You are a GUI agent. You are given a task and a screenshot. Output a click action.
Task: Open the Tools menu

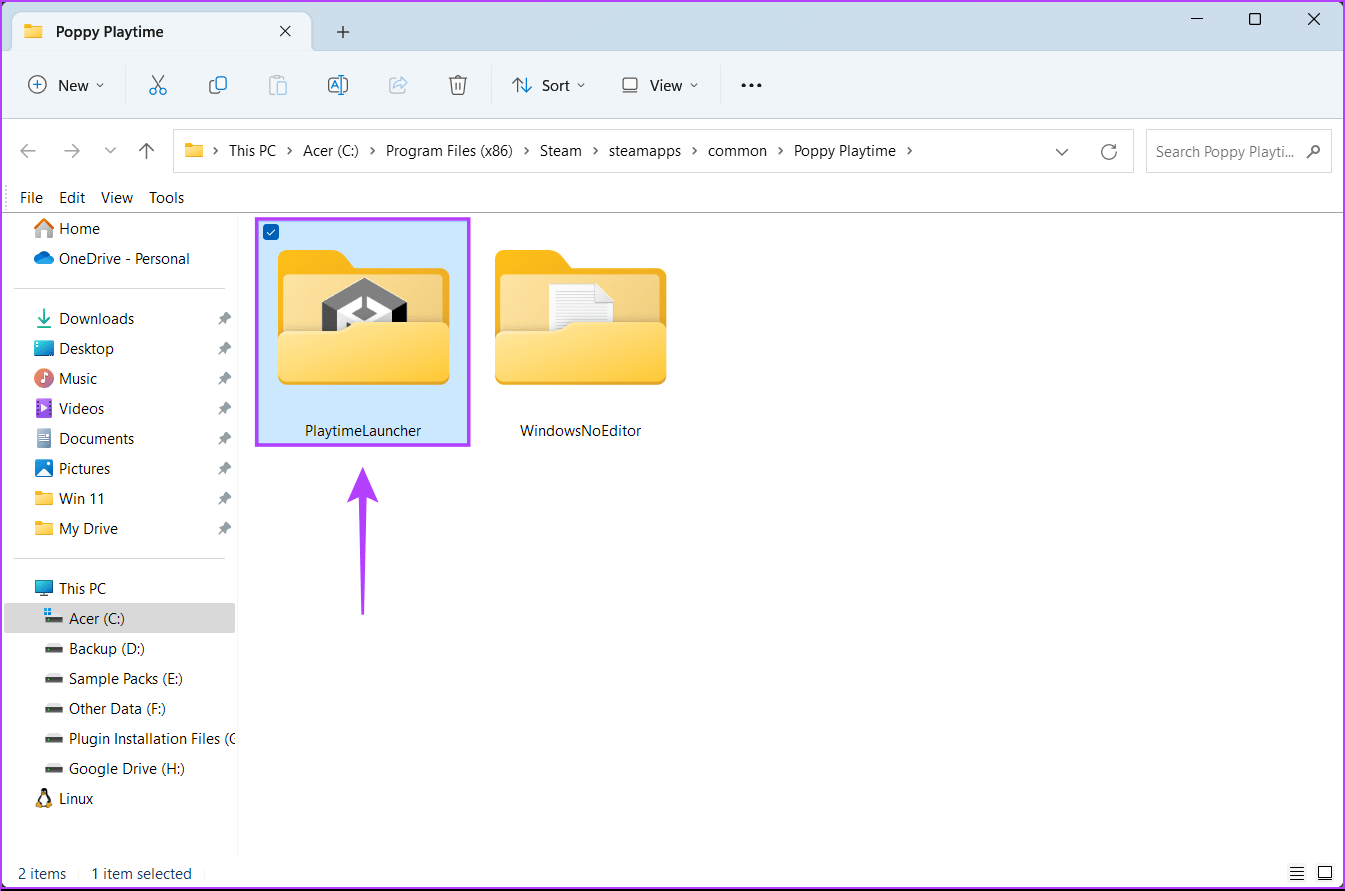167,198
